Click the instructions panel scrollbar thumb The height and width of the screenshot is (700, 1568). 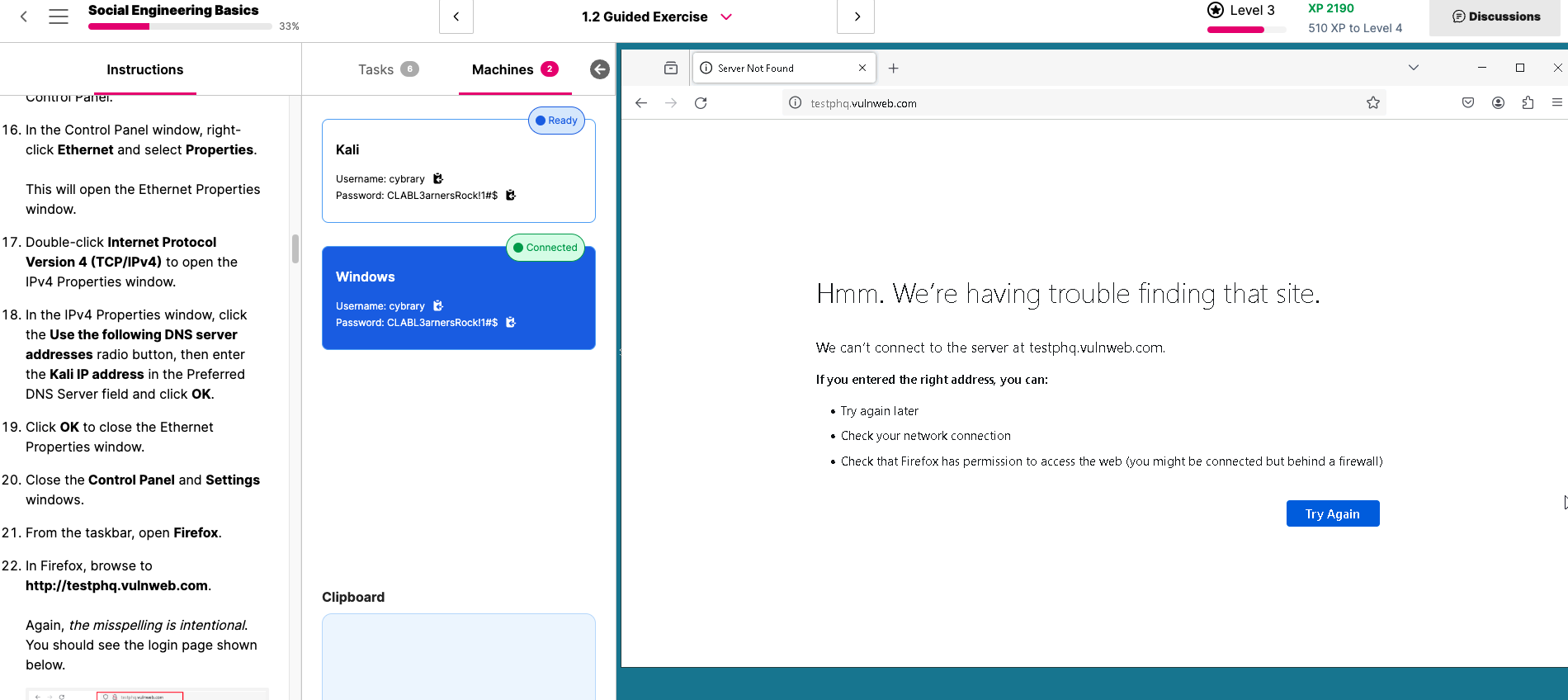pyautogui.click(x=295, y=248)
